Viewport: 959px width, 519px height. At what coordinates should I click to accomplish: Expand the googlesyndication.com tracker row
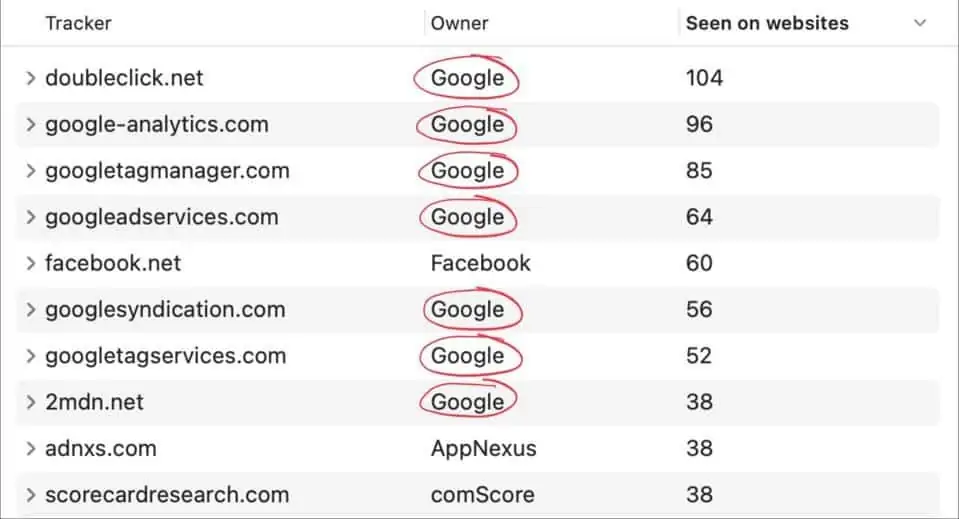click(x=31, y=310)
